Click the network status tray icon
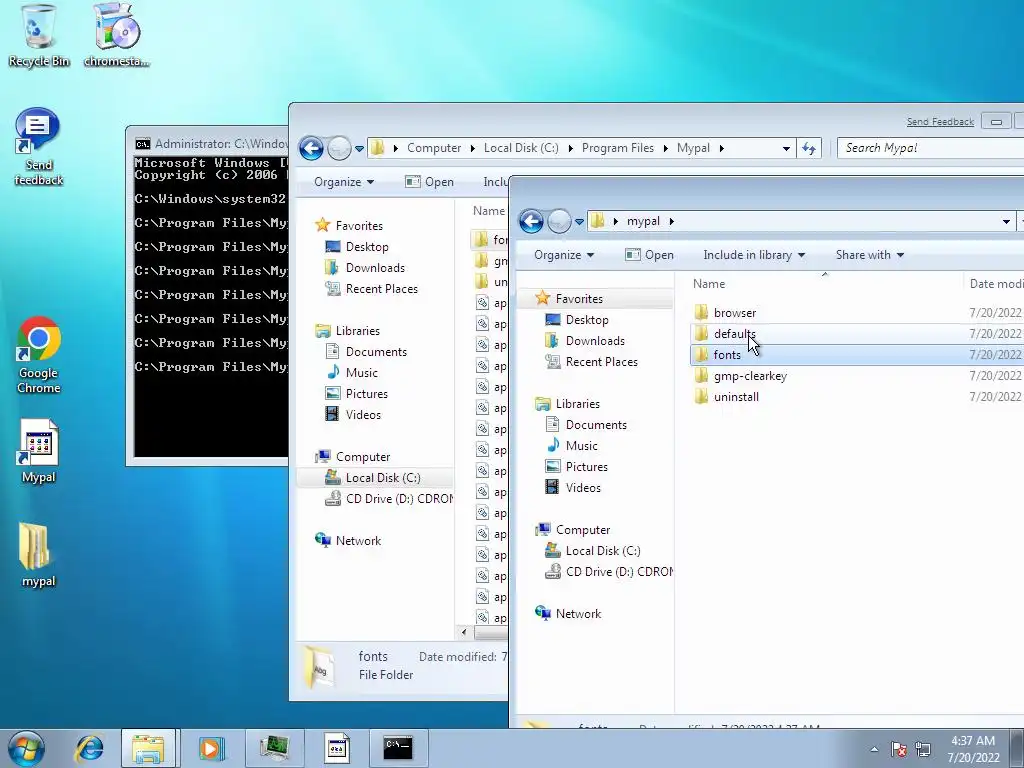 point(923,749)
